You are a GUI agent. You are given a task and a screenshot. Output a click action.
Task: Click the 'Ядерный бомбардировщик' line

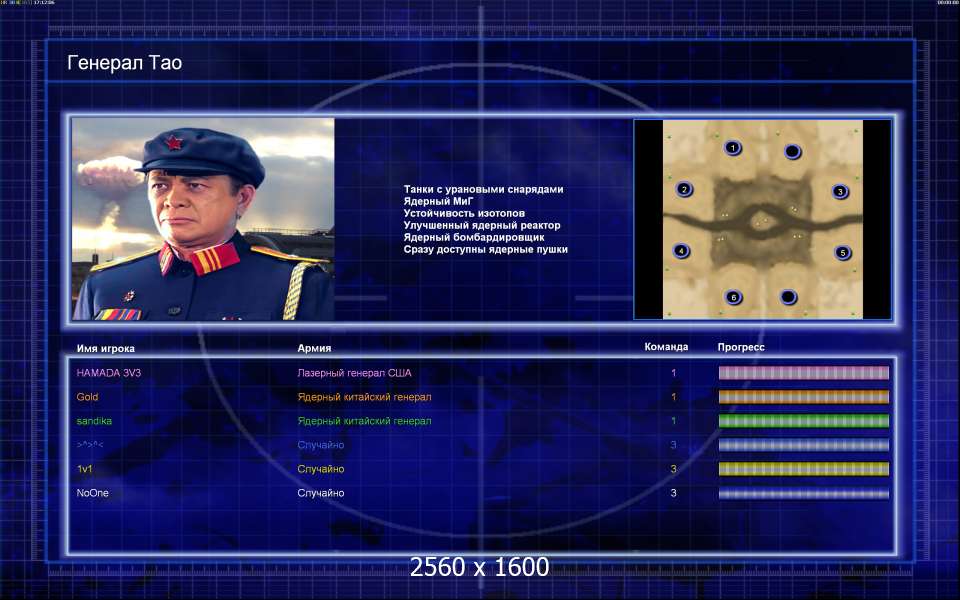pos(474,237)
